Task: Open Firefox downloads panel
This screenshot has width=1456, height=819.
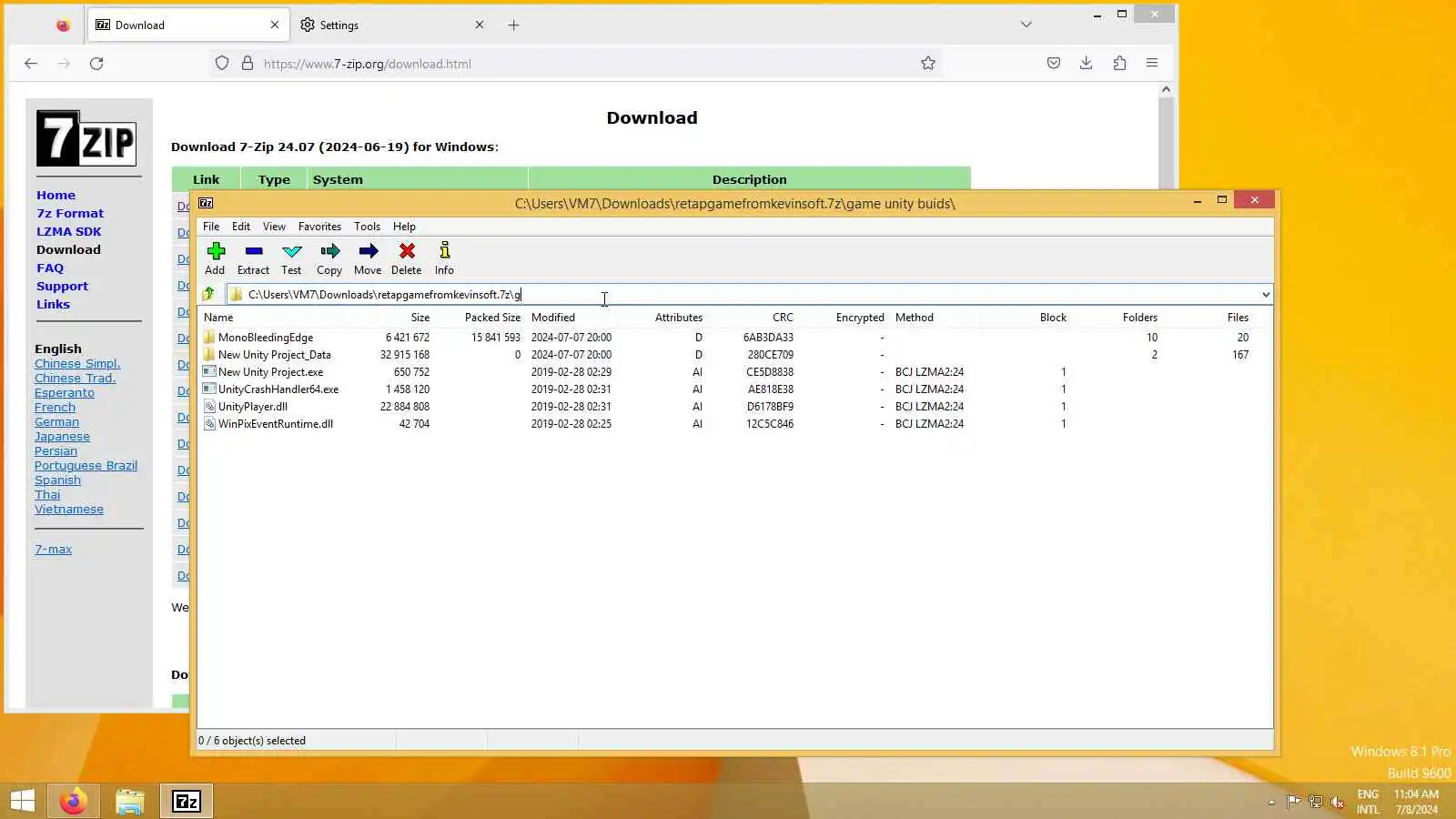Action: coord(1087,64)
